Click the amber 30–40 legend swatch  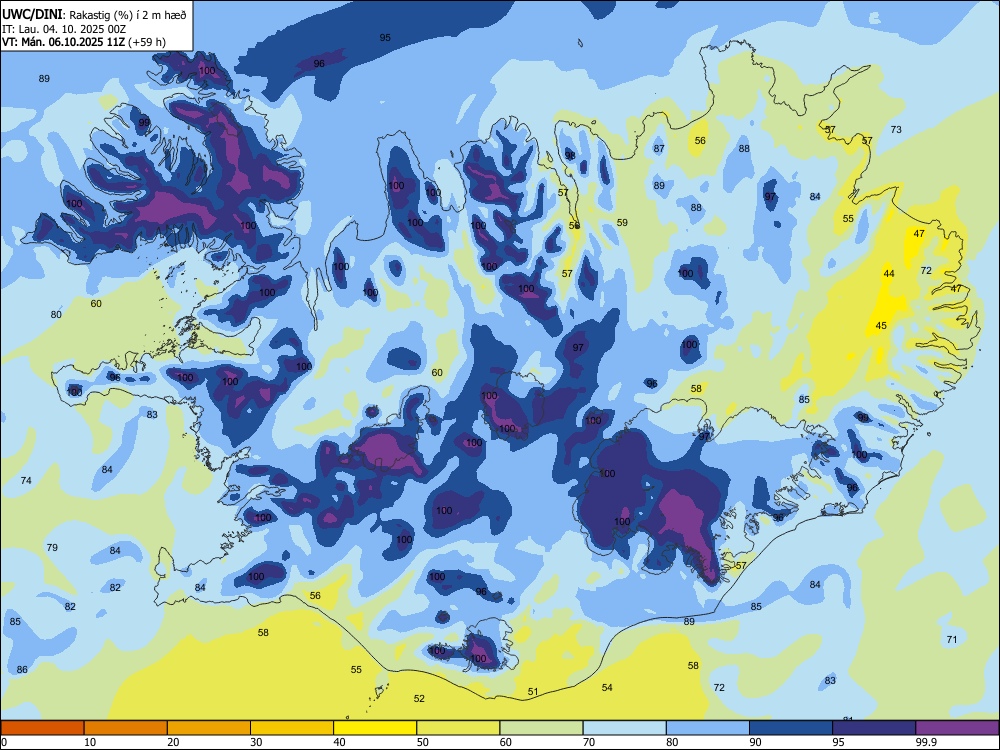point(292,728)
